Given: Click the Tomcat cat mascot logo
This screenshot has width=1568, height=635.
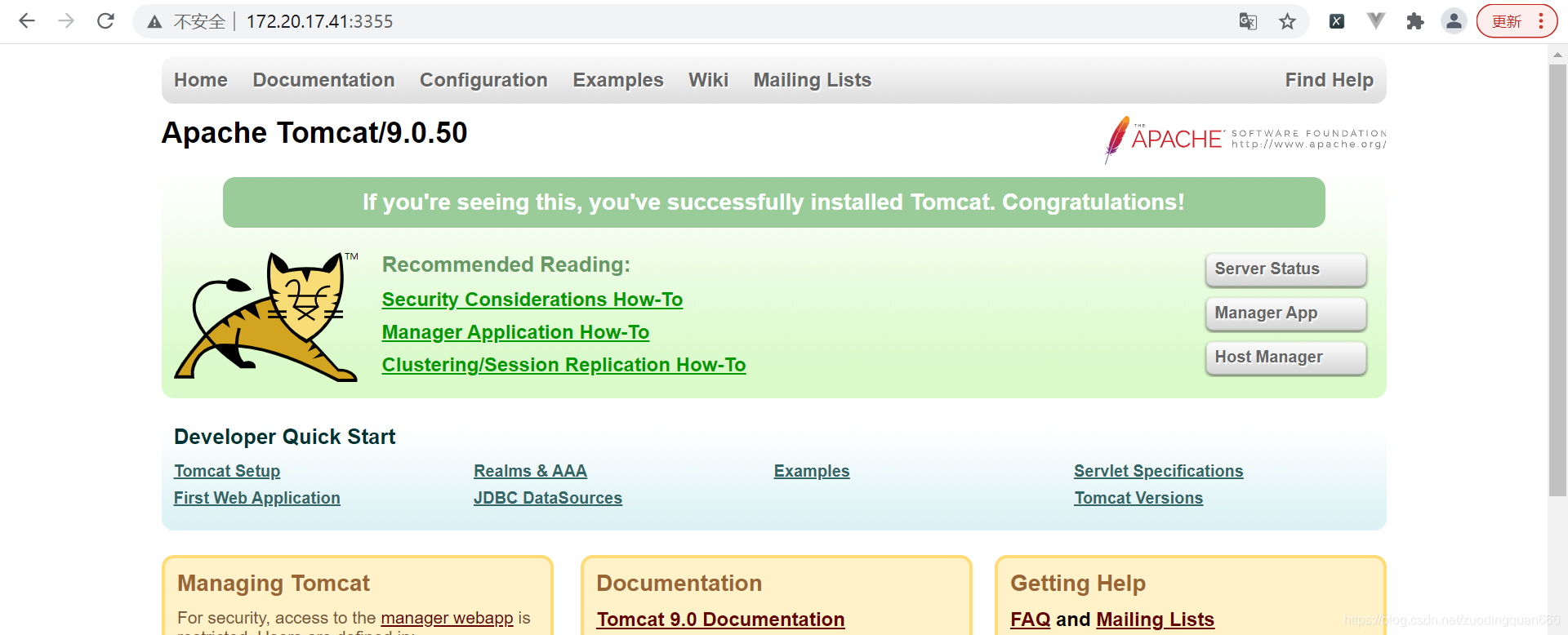Looking at the screenshot, I should [267, 316].
